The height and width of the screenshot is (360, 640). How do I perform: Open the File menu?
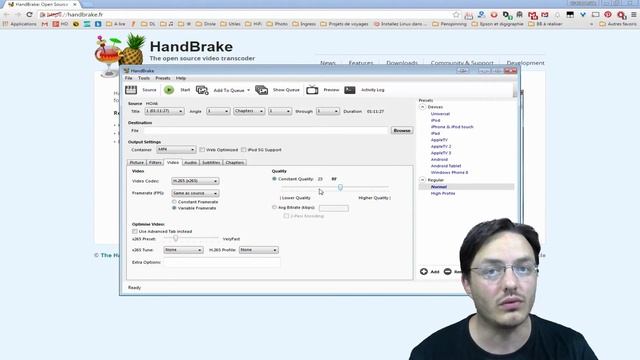tap(129, 78)
